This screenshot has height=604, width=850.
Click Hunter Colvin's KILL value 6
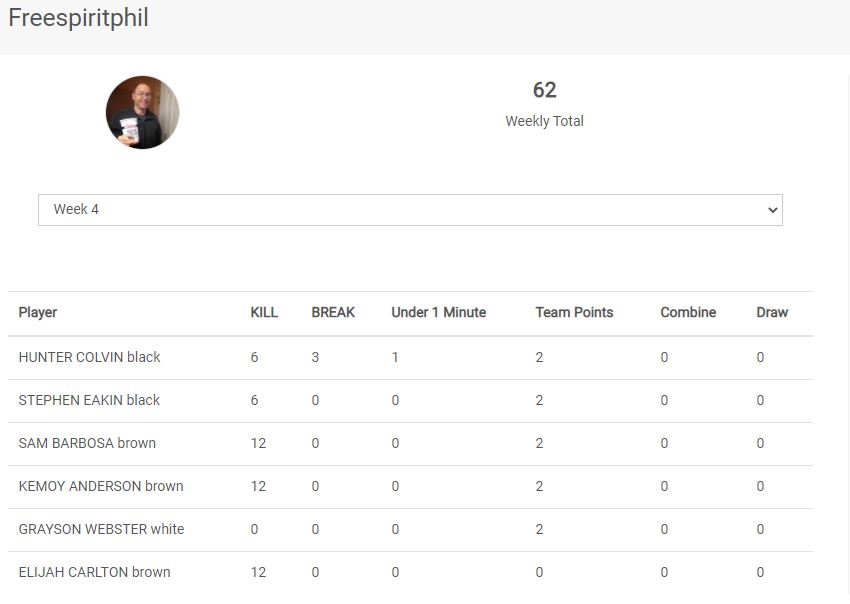coord(255,357)
